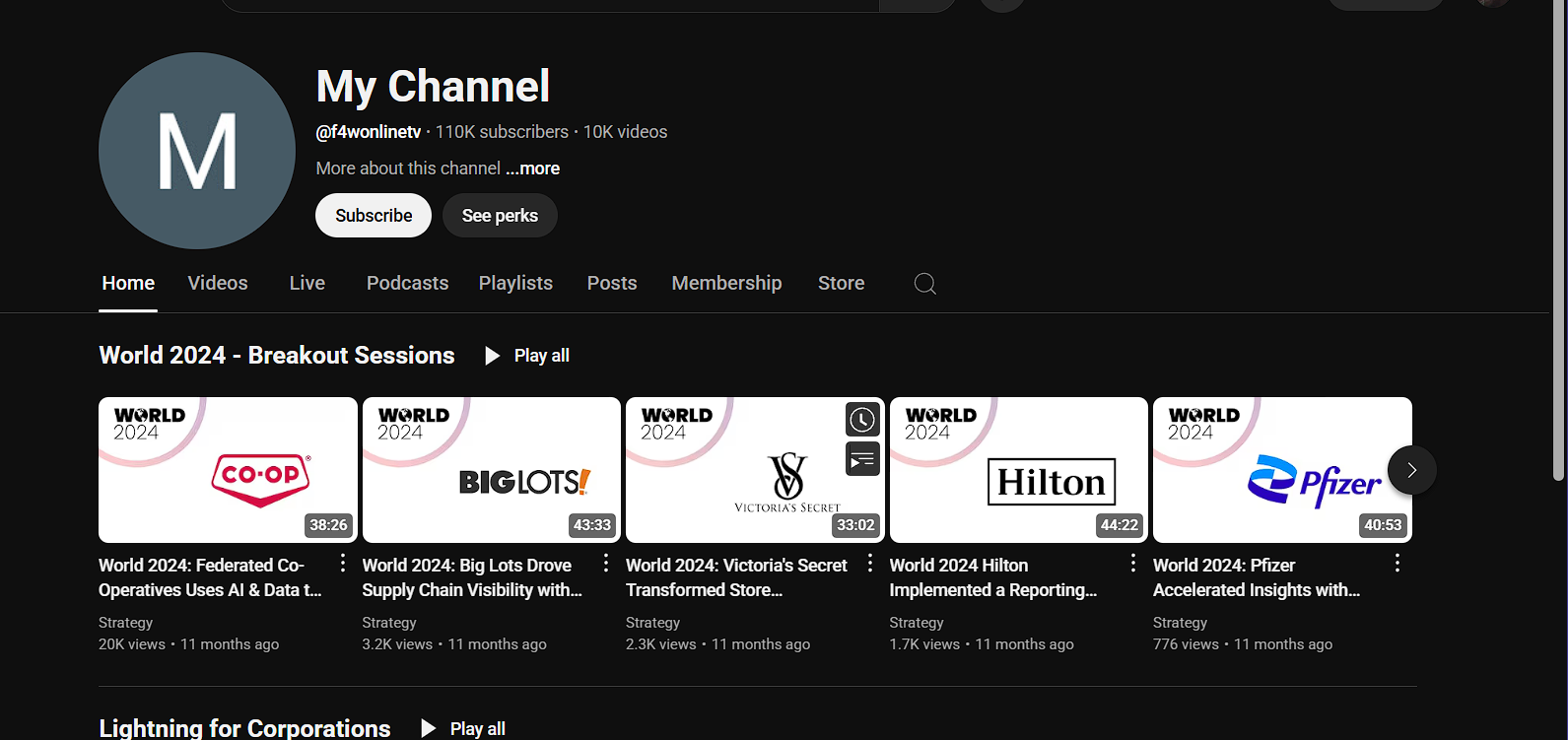
Task: Open the Federated Co-Operatives video title
Action: pos(210,577)
